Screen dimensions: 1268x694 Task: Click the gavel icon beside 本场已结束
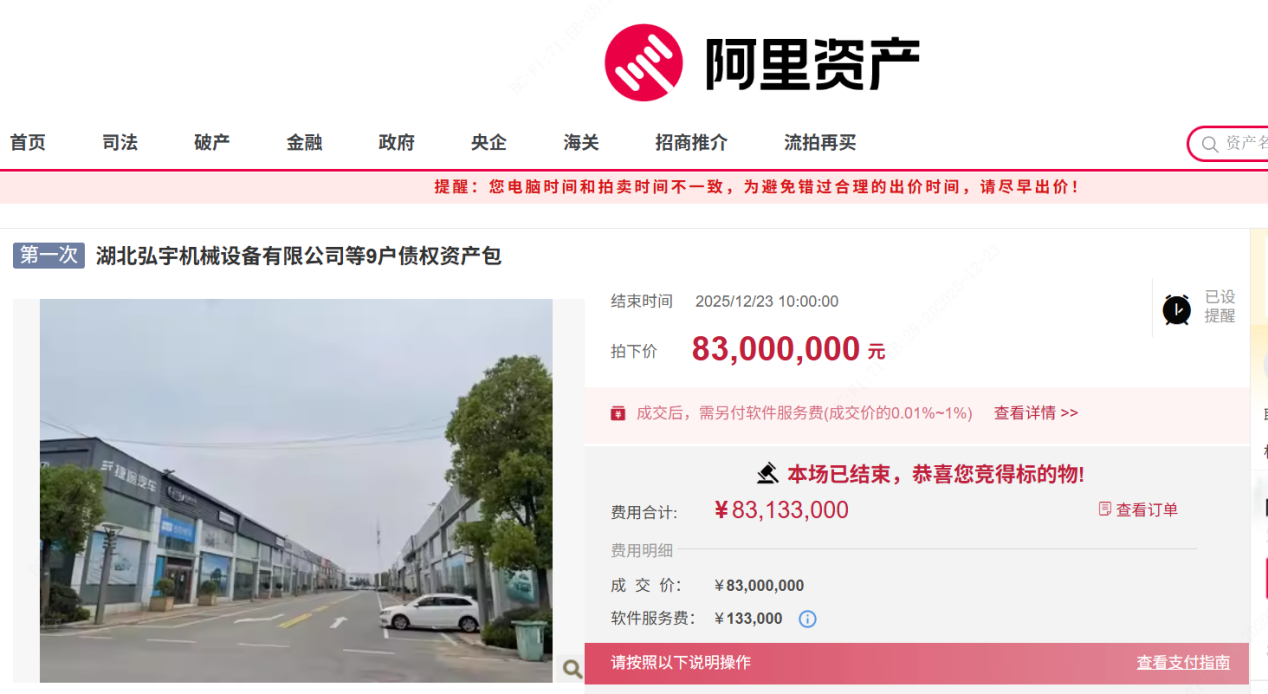(767, 472)
